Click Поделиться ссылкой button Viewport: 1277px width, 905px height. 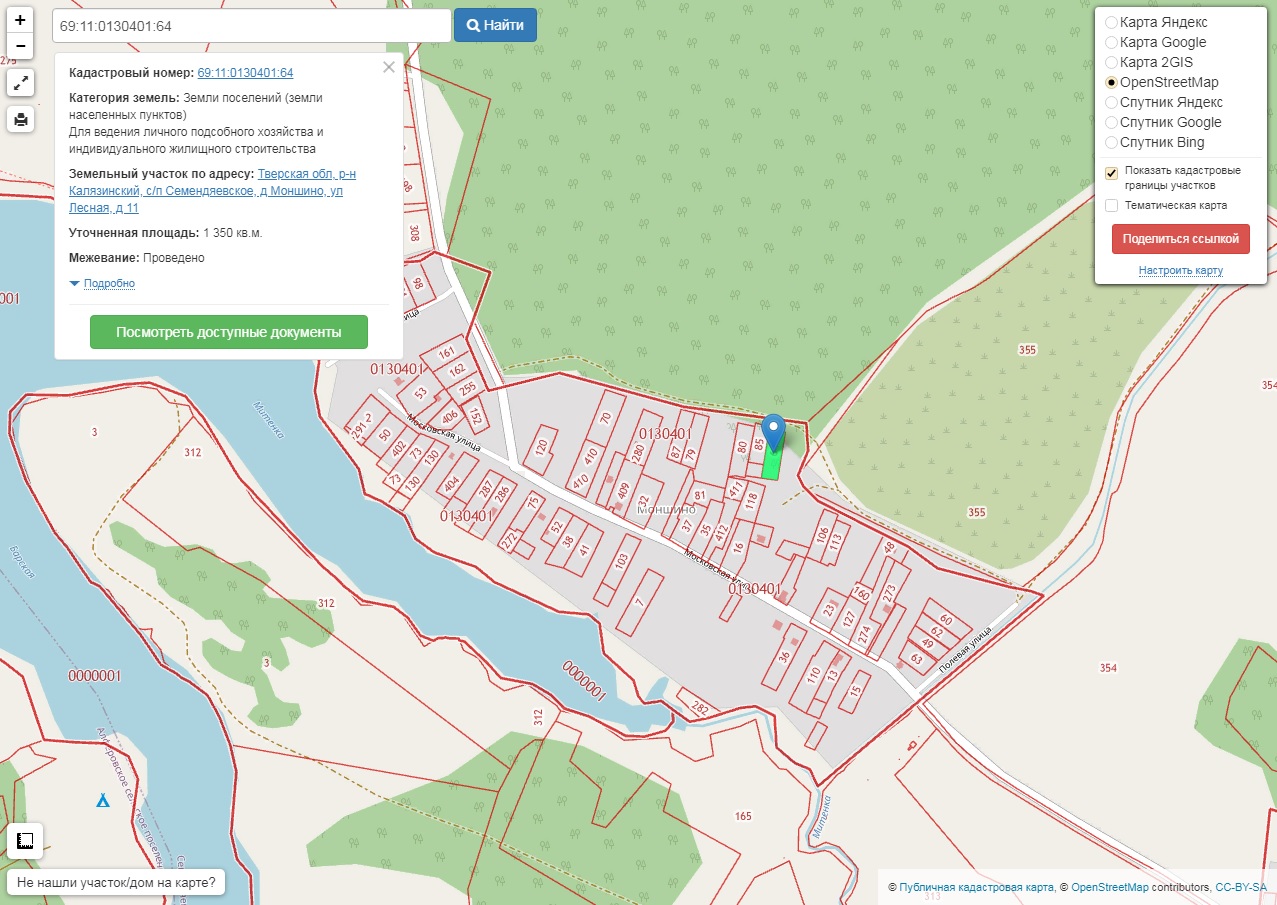pos(1180,239)
